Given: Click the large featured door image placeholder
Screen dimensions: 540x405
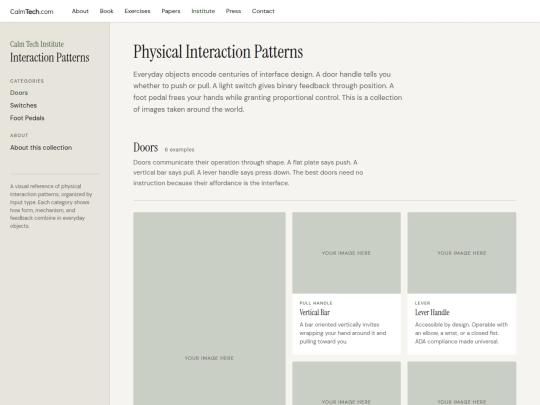Looking at the screenshot, I should pos(209,309).
